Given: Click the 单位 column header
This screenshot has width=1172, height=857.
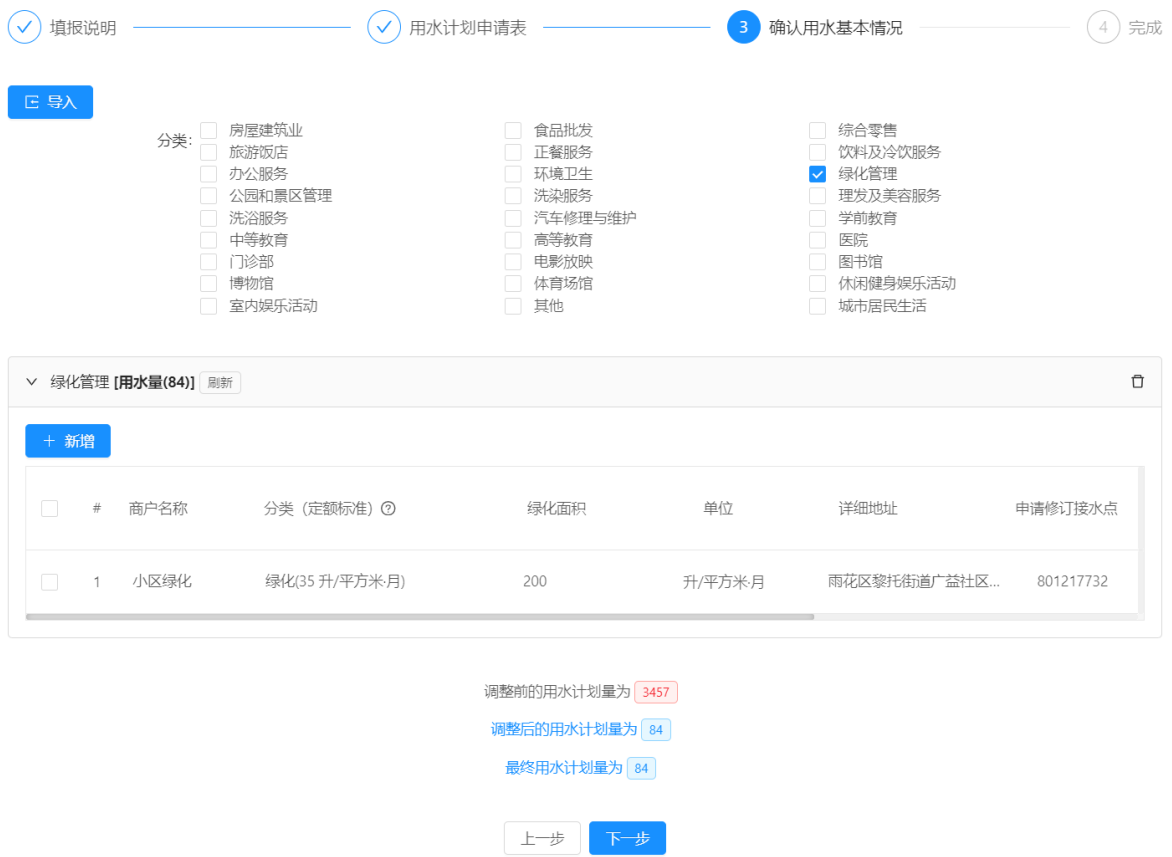Looking at the screenshot, I should pyautogui.click(x=718, y=509).
